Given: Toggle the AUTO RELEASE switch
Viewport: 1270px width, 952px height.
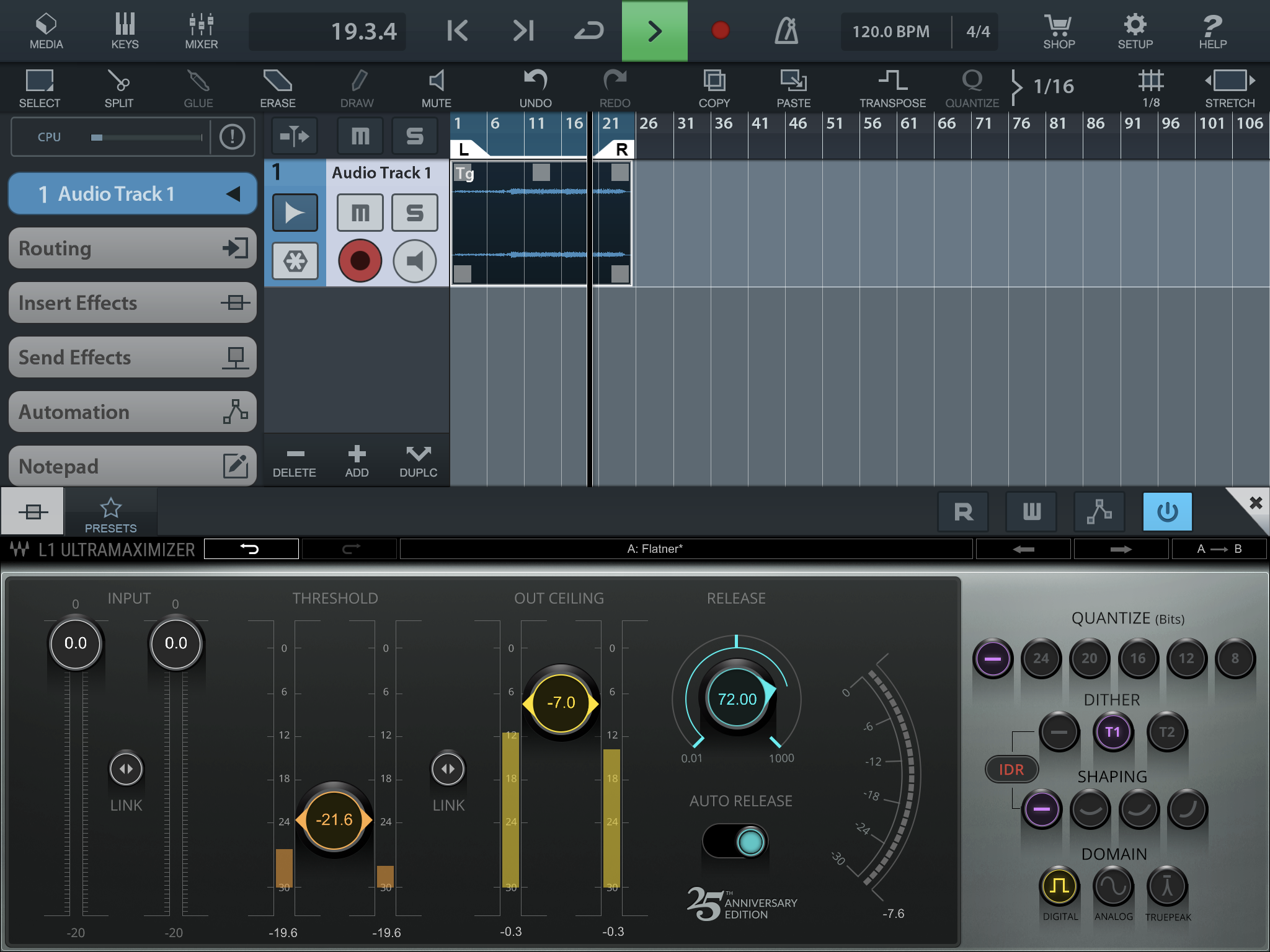Looking at the screenshot, I should click(x=736, y=841).
